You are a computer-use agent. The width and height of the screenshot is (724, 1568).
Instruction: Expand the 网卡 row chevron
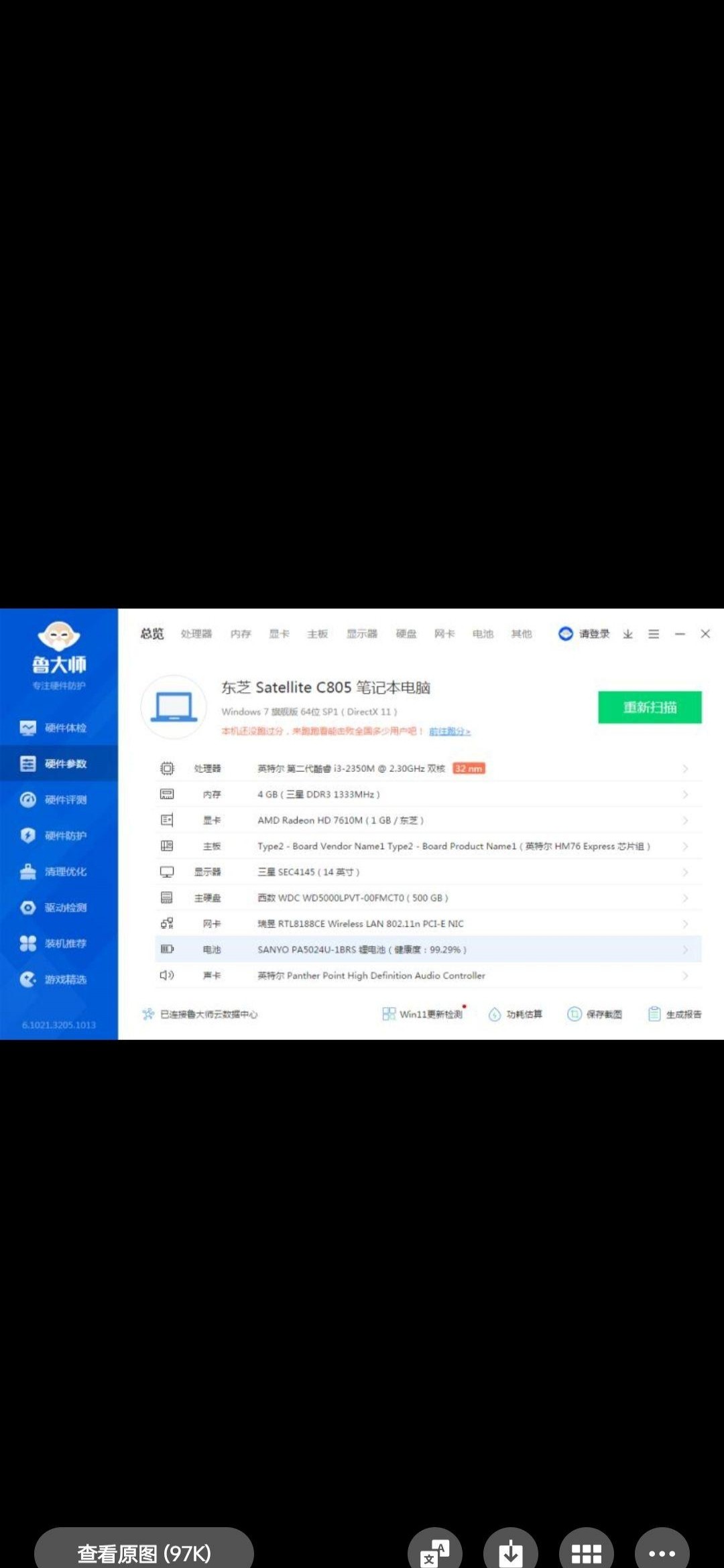685,924
